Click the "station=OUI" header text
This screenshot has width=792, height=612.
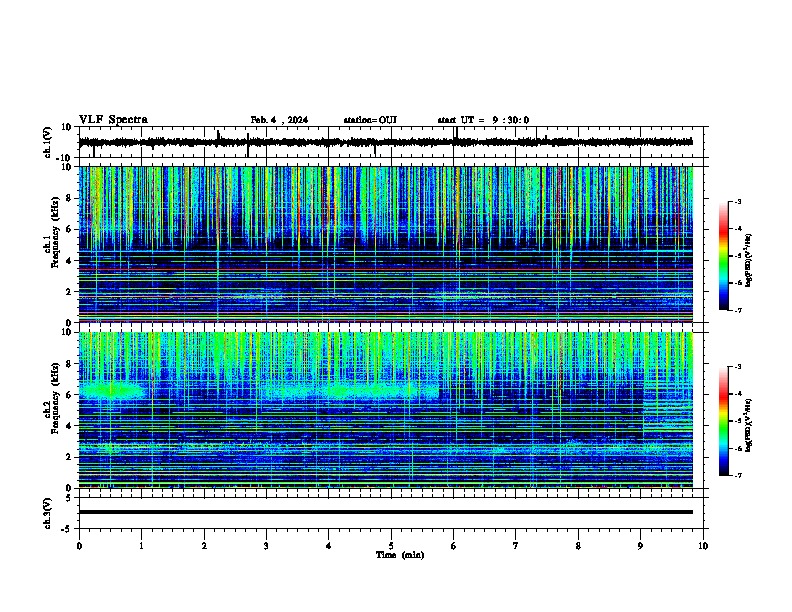[370, 120]
